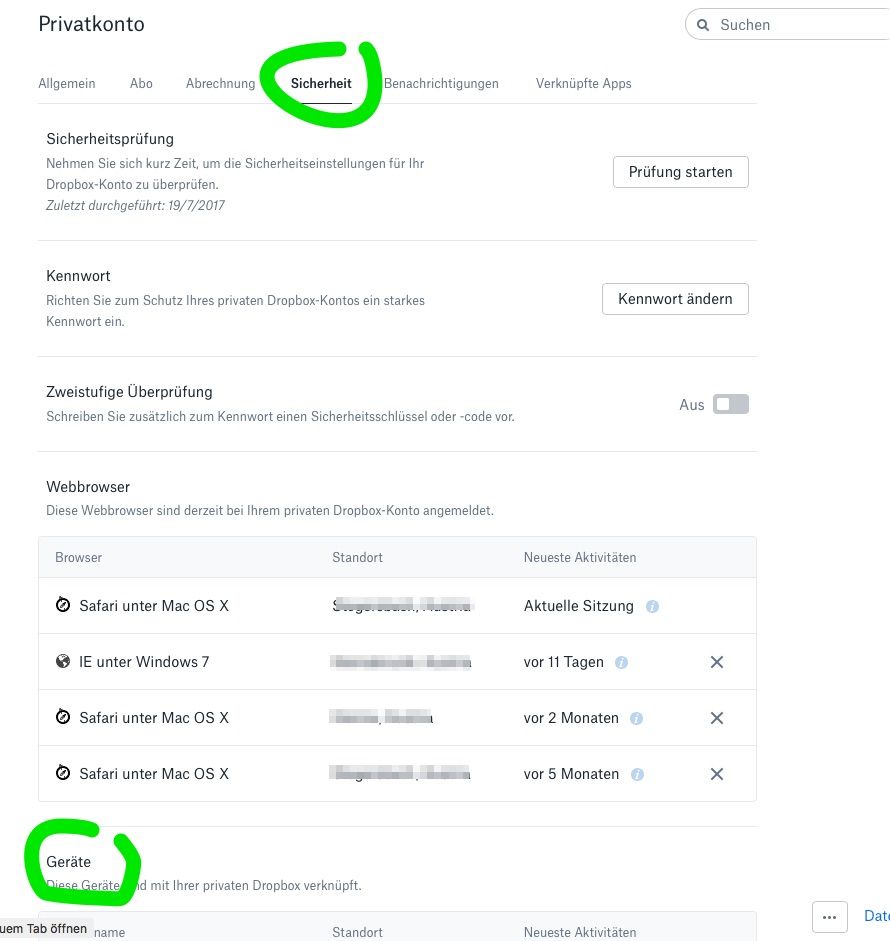Open the Verknüpfte Apps tab
890x941 pixels.
click(x=583, y=83)
